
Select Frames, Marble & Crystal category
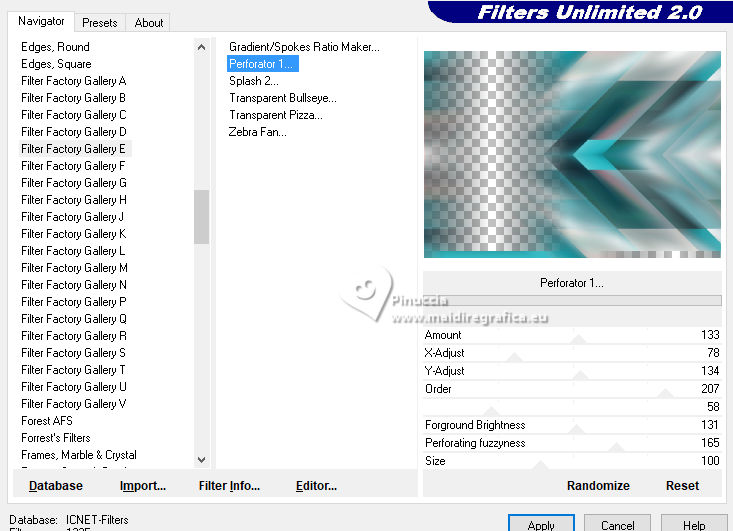(79, 455)
